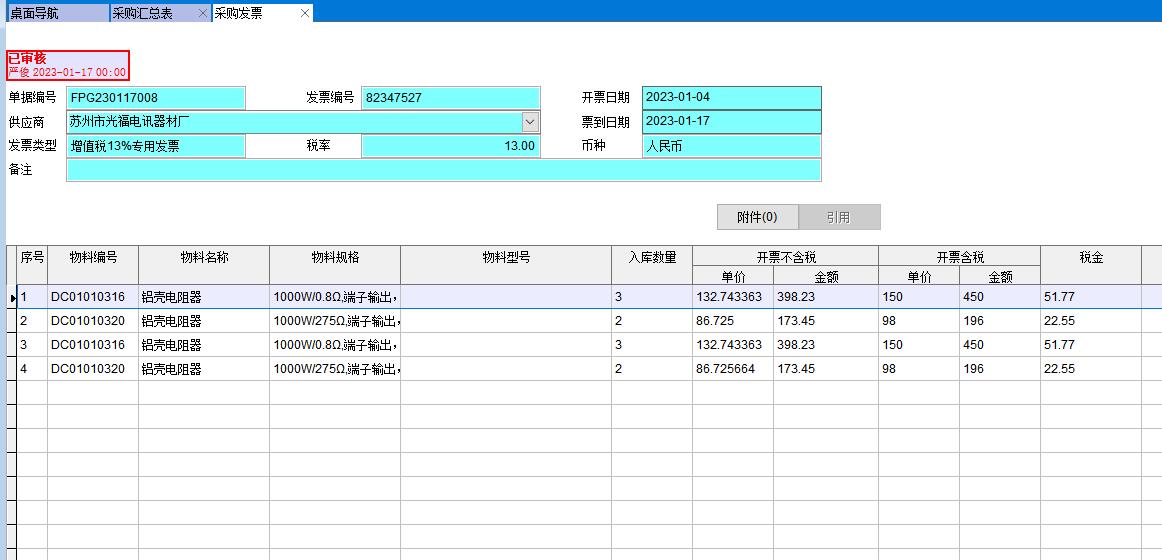Image resolution: width=1162 pixels, height=560 pixels.
Task: Close the 采购汇总表 tab
Action: pyautogui.click(x=203, y=13)
